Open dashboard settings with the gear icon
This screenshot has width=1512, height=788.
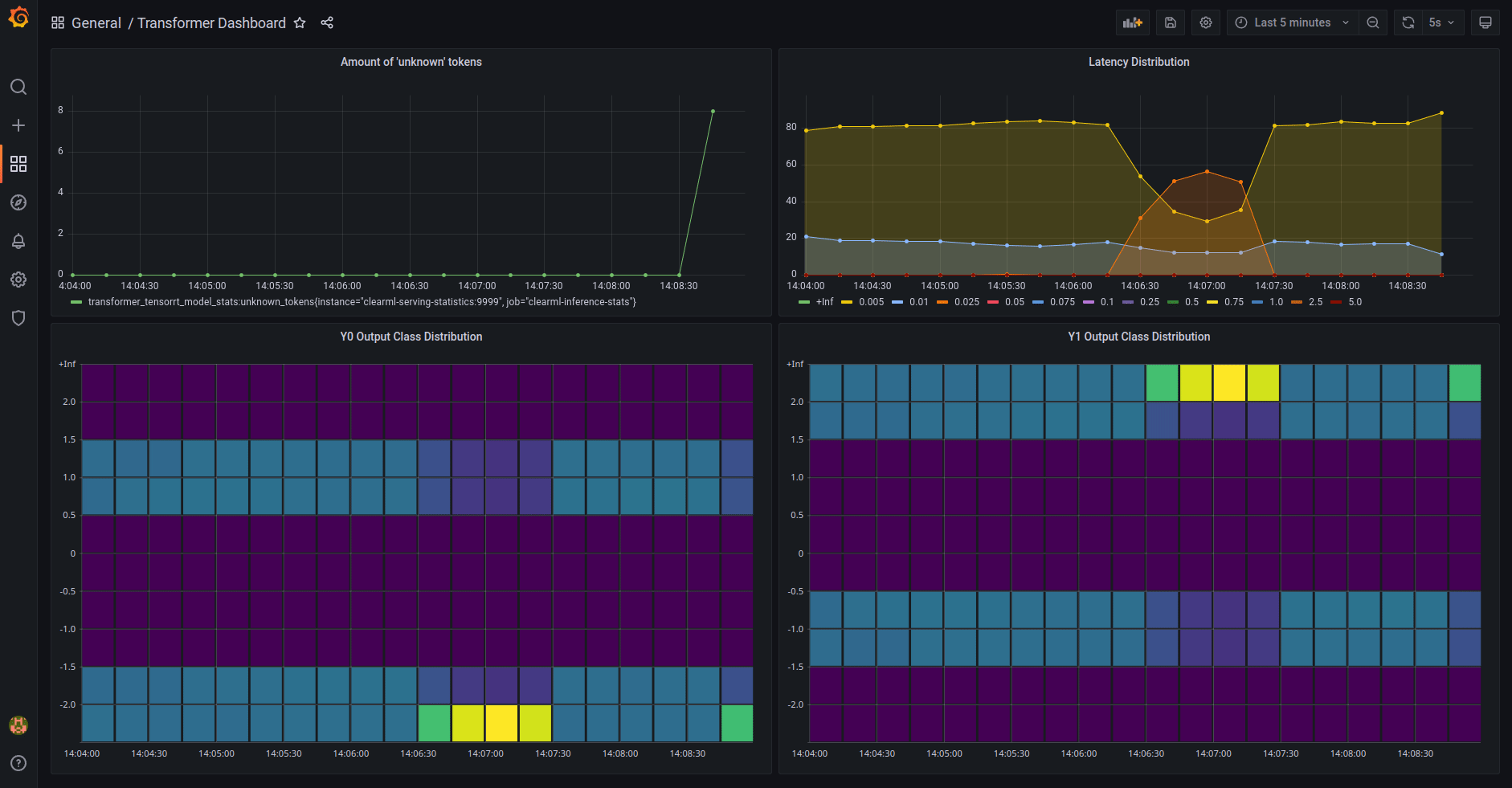point(1206,22)
